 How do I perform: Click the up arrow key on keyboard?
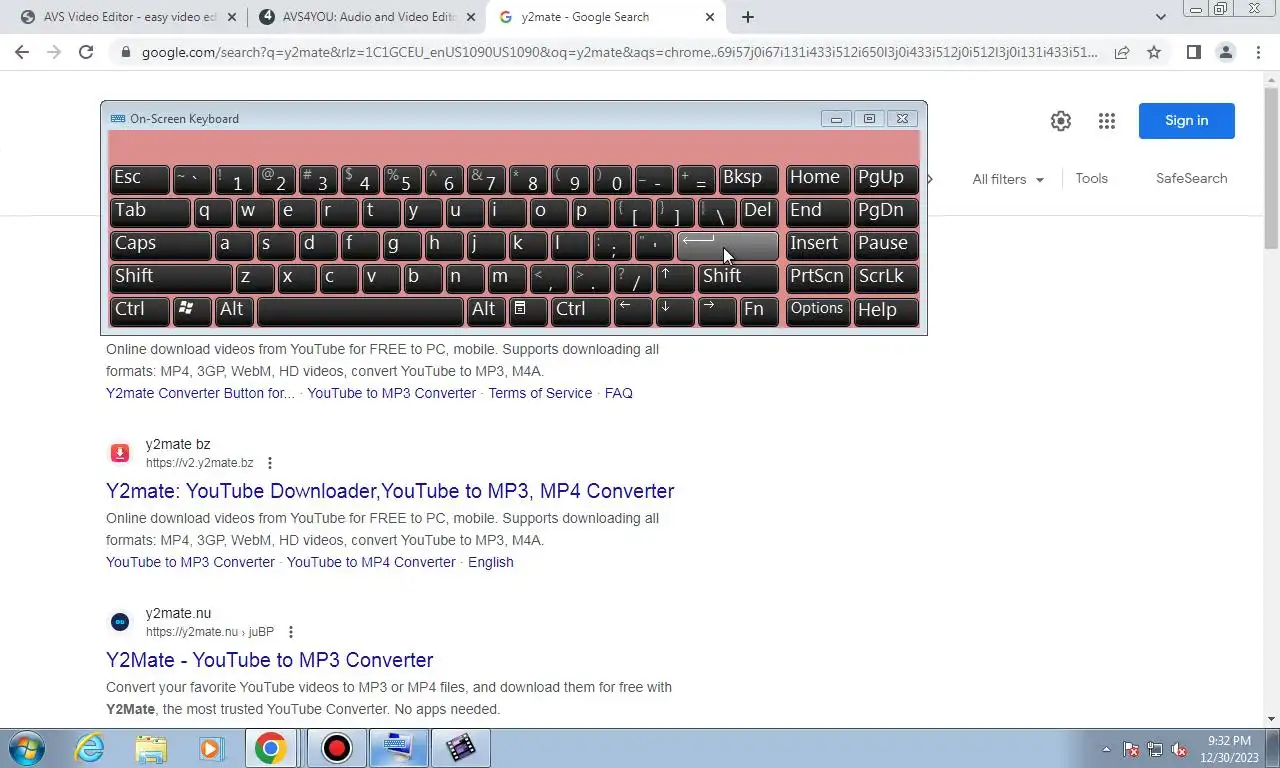[x=674, y=277]
